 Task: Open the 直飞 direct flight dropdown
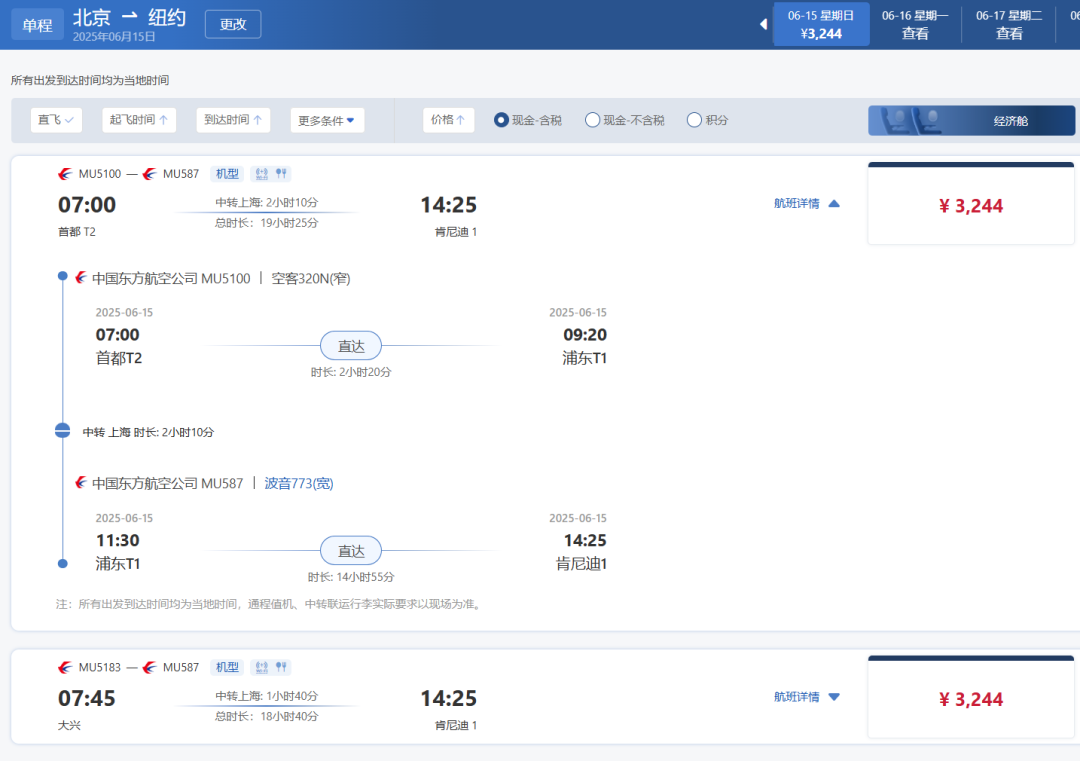coord(56,120)
